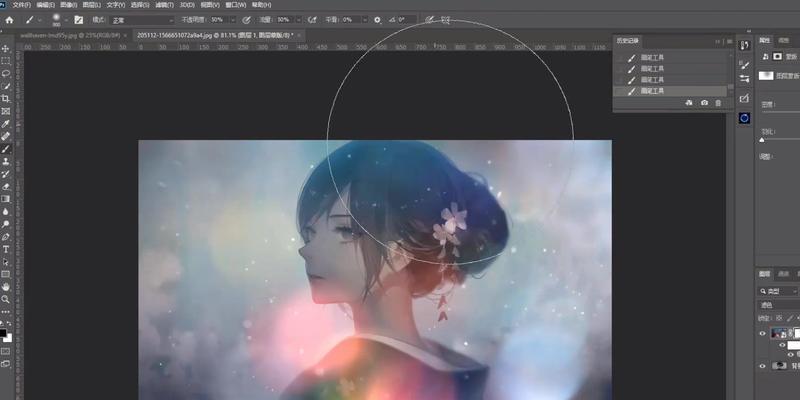This screenshot has height=400, width=800.
Task: Click the foreground black color swatch
Action: 3,333
